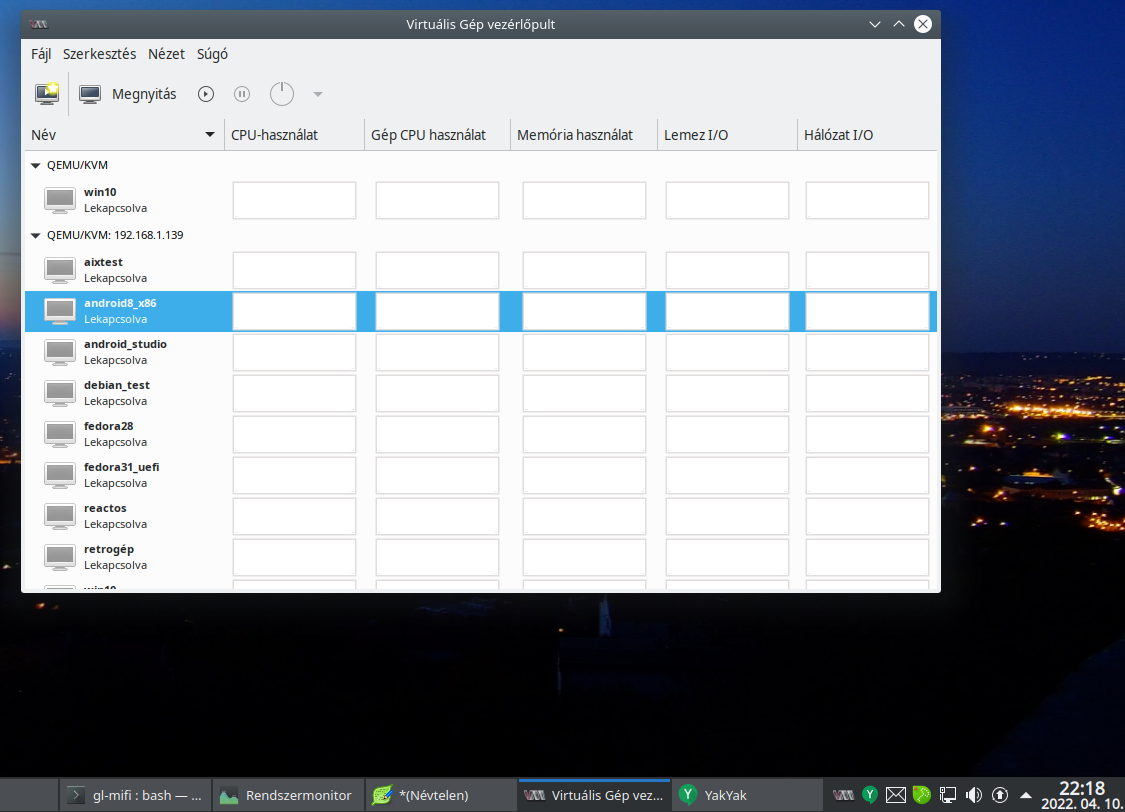Open the Súgó menu

tap(212, 54)
